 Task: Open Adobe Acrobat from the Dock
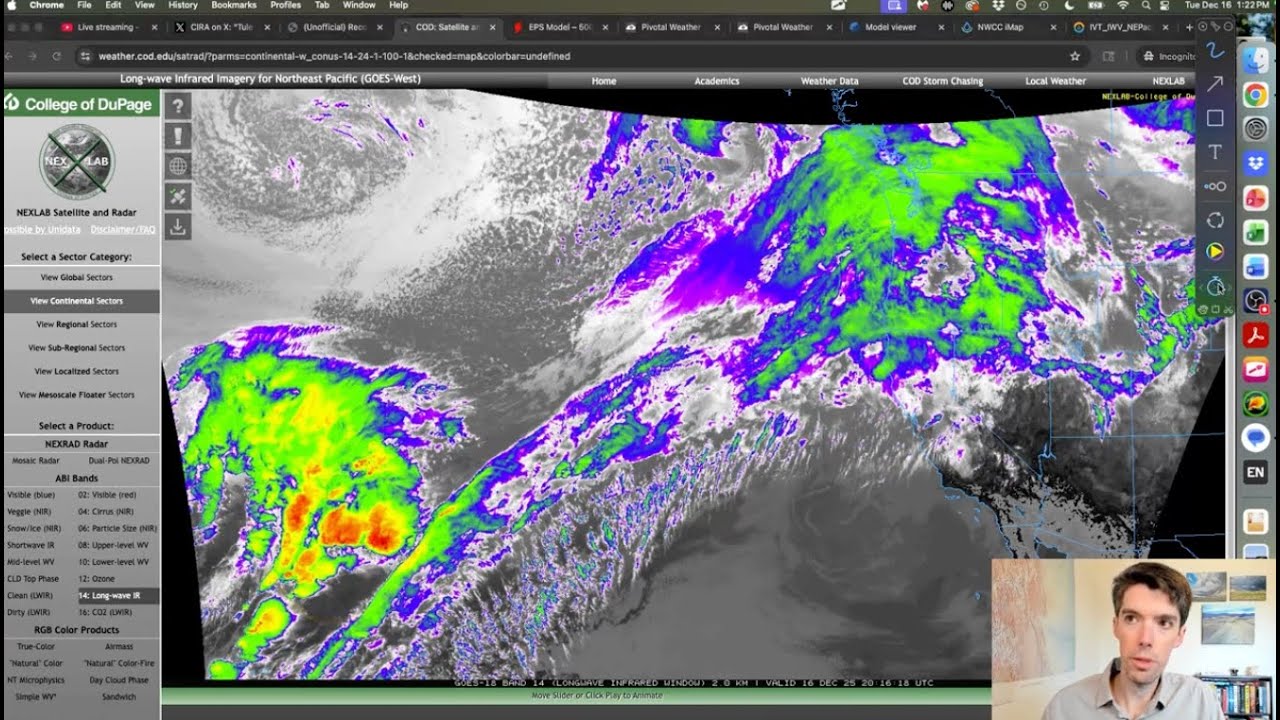(x=1256, y=335)
